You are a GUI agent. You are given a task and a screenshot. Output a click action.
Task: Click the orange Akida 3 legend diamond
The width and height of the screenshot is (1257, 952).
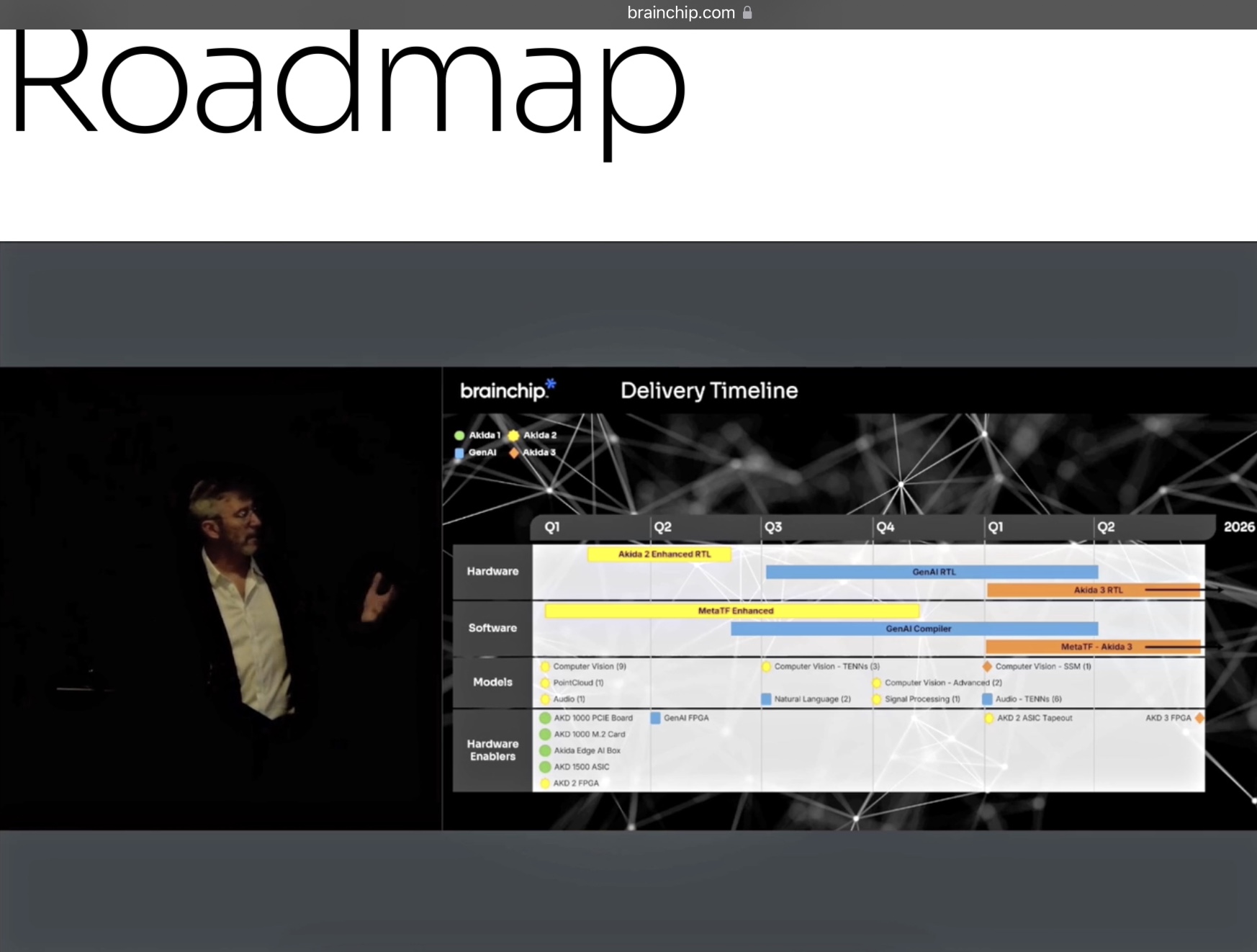point(514,453)
